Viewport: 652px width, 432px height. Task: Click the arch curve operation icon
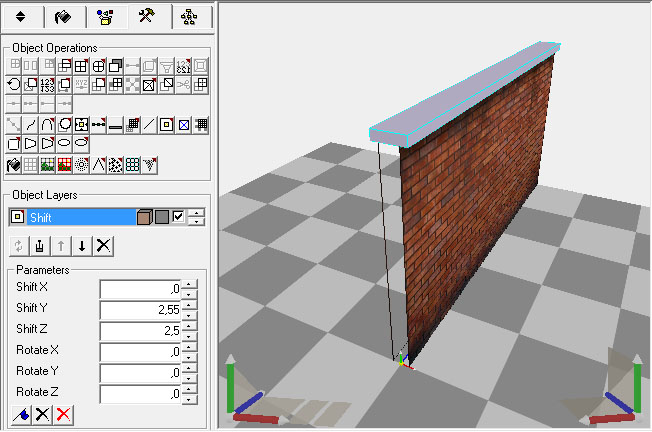point(48,124)
